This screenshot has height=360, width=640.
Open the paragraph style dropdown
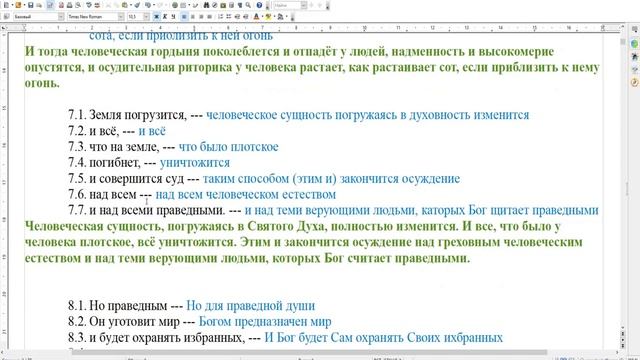click(x=61, y=16)
